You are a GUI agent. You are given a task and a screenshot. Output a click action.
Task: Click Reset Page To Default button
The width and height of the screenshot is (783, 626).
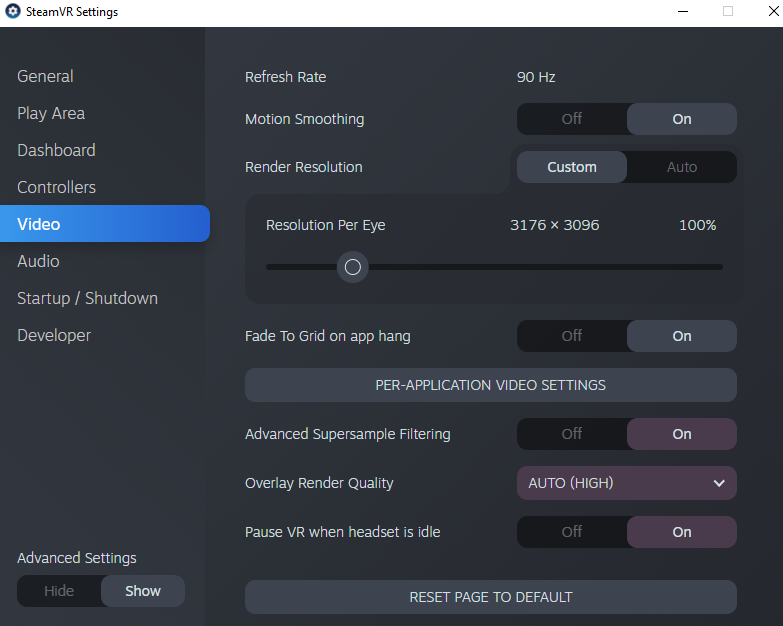click(491, 597)
